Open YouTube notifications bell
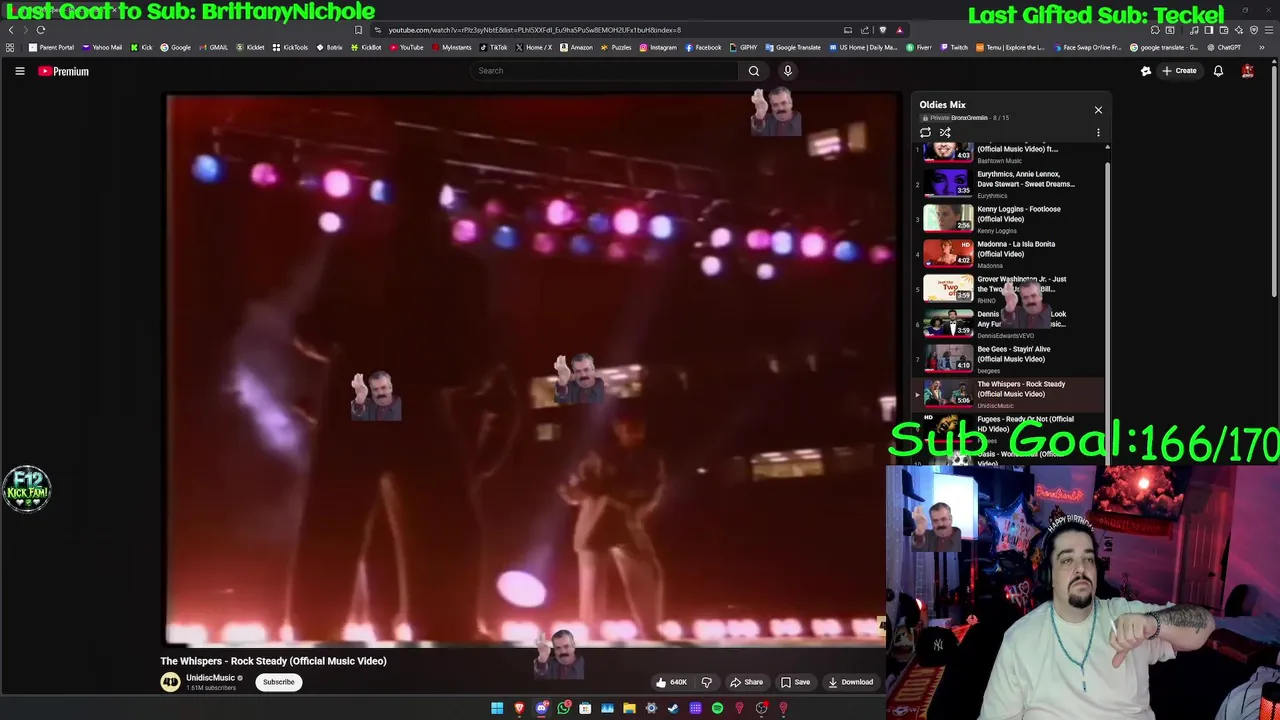The width and height of the screenshot is (1280, 720). (x=1218, y=71)
